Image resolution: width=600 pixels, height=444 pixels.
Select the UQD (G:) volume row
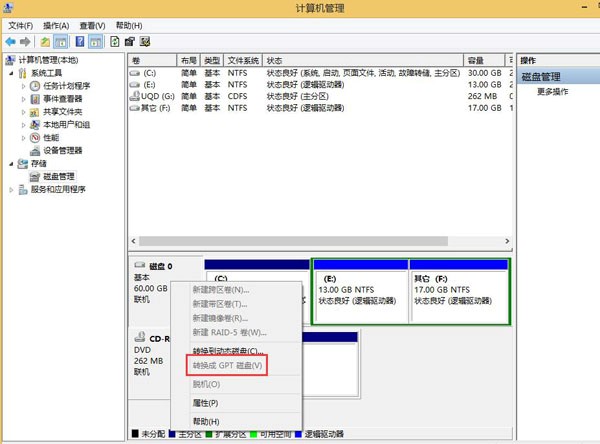point(158,97)
